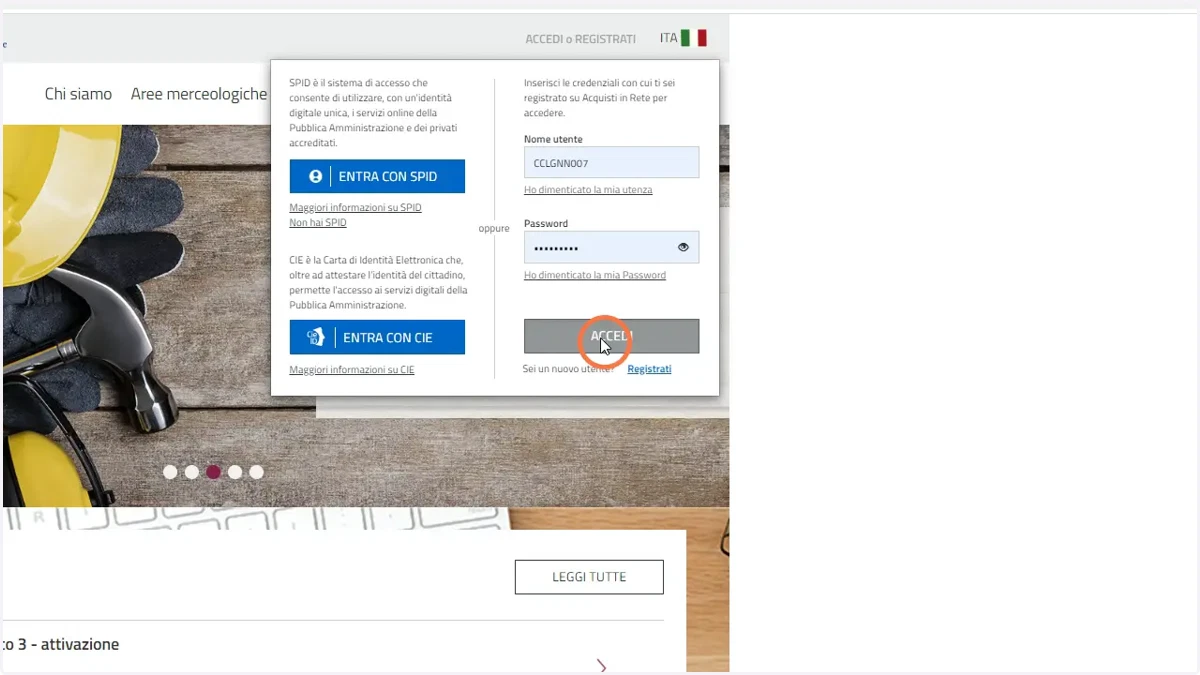The image size is (1200, 675).
Task: Open Ho dimenticato la mia Password link
Action: (x=595, y=275)
